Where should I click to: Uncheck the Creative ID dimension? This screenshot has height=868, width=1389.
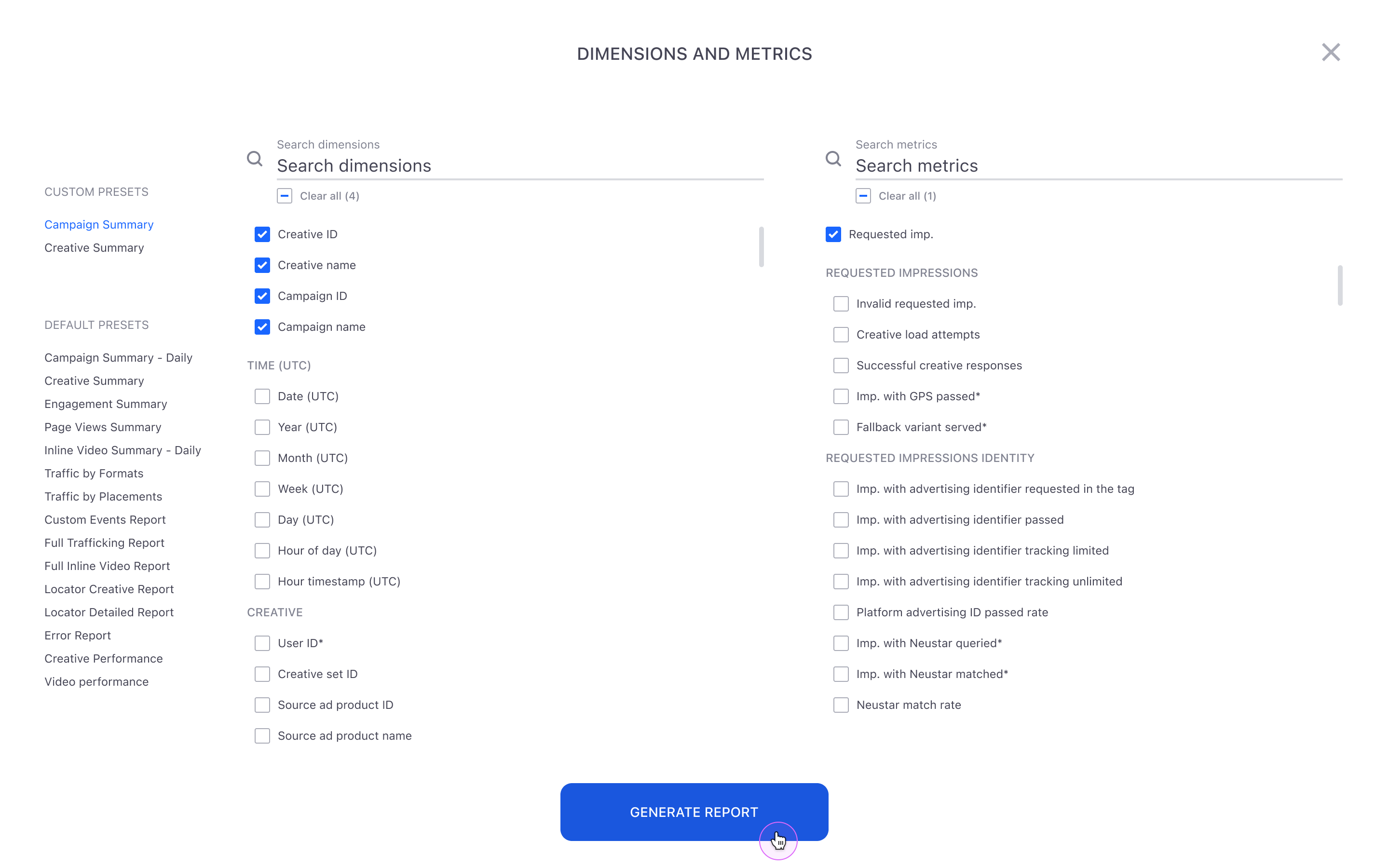(262, 234)
